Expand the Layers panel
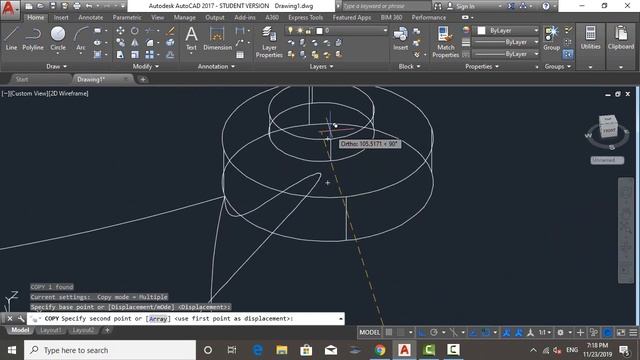Image resolution: width=640 pixels, height=360 pixels. tap(321, 66)
